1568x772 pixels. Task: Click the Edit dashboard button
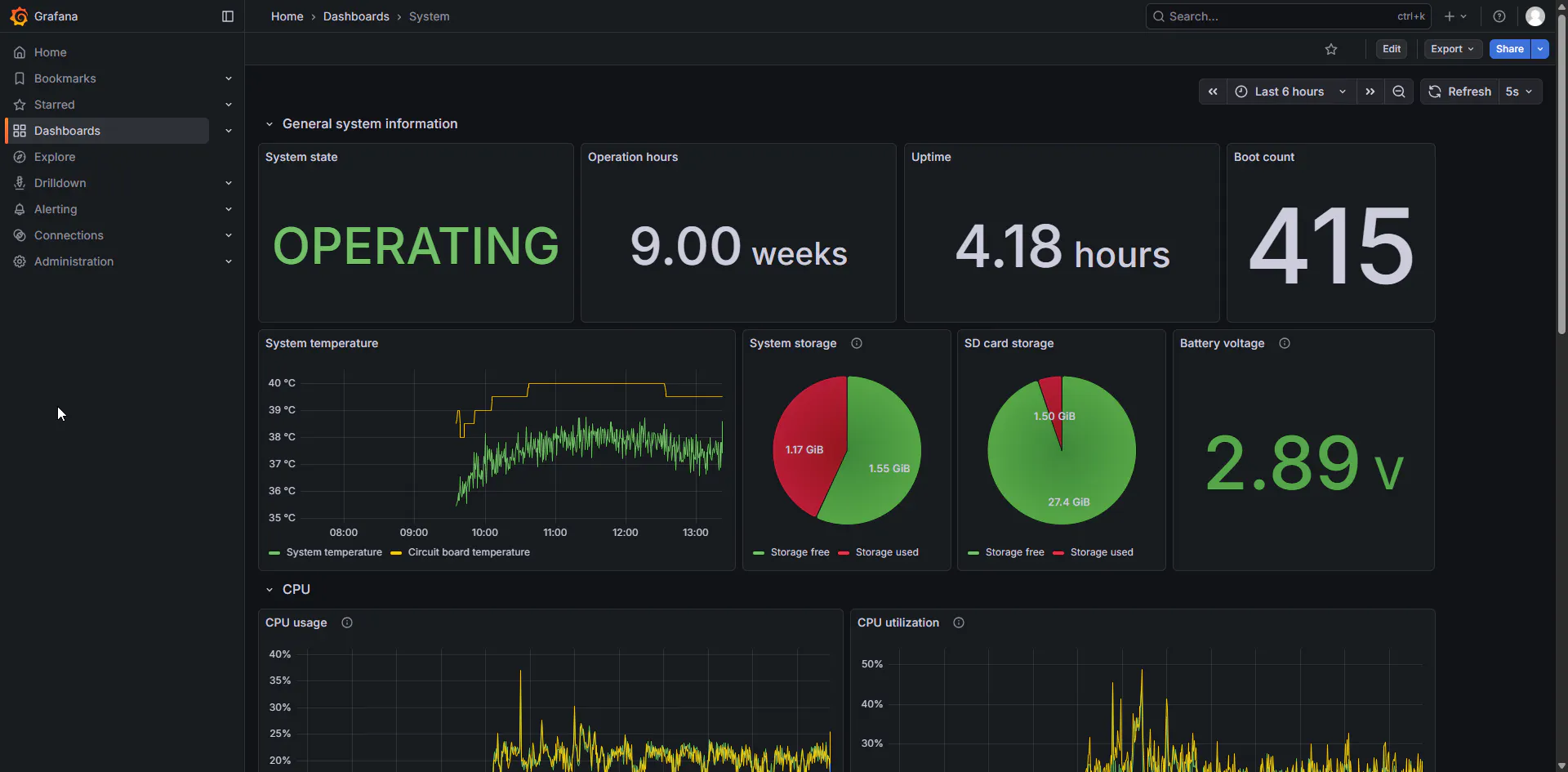tap(1392, 49)
